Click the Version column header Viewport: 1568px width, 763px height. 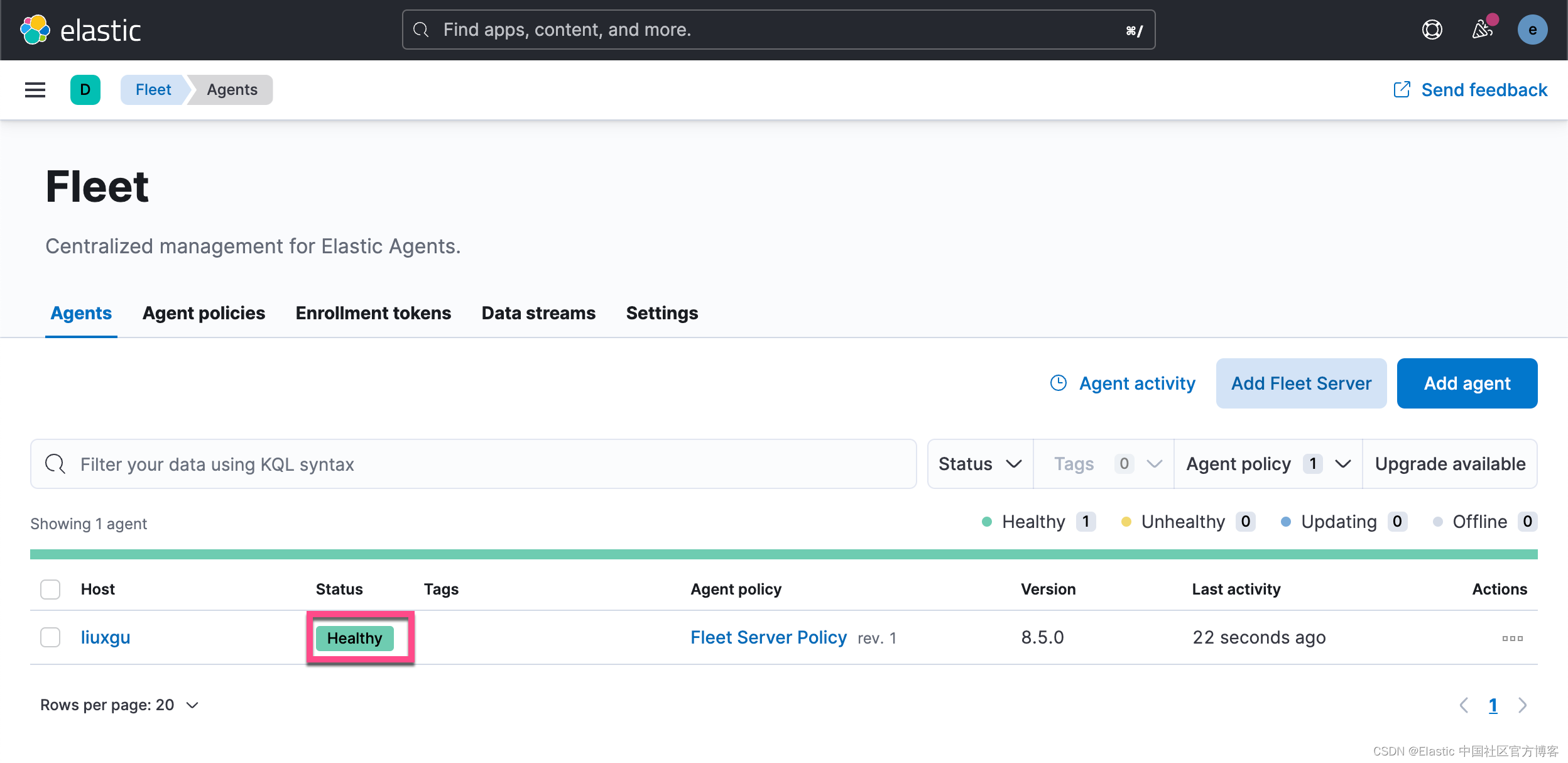1048,590
